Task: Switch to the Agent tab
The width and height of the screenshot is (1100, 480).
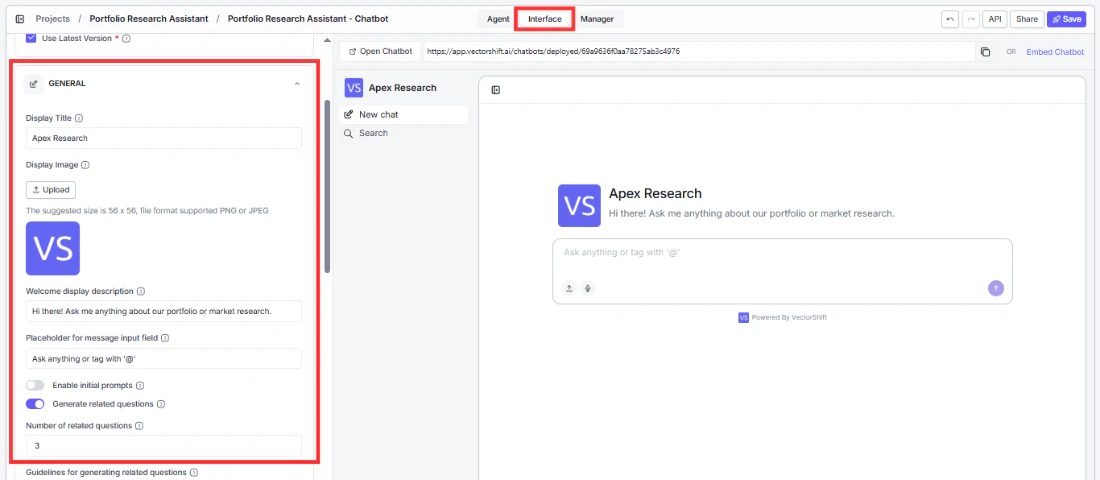Action: click(498, 19)
